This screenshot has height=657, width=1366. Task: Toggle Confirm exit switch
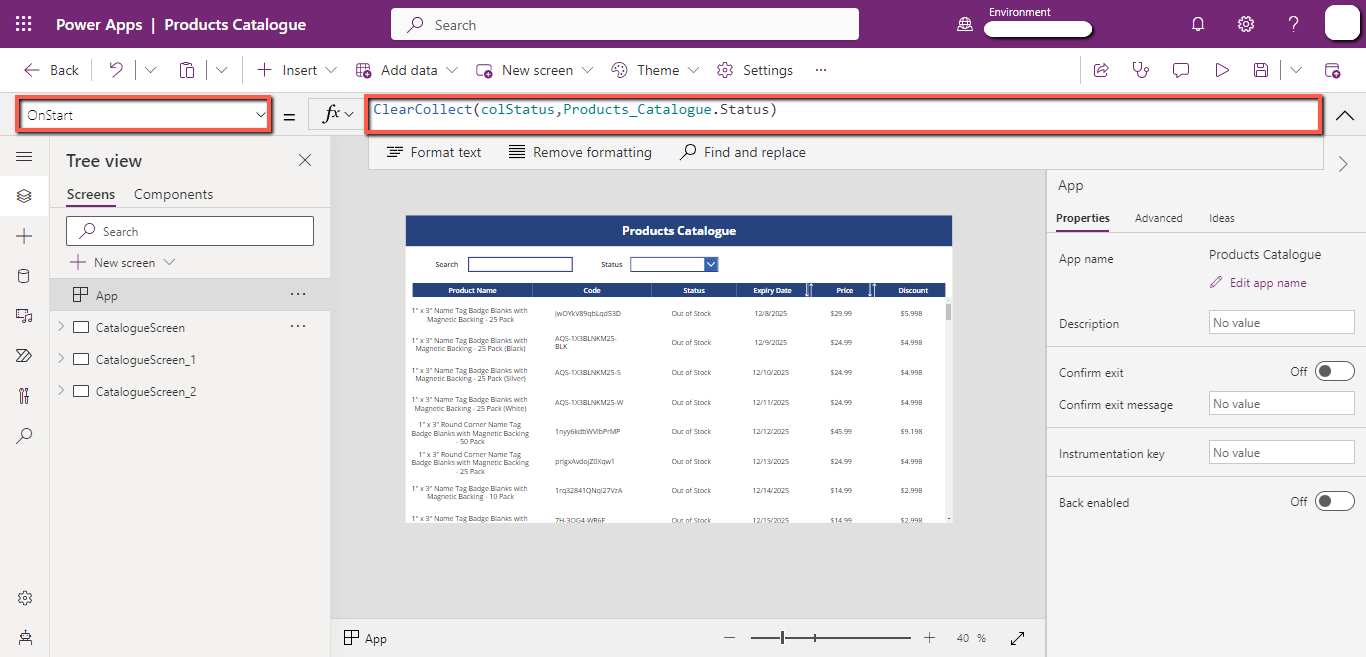tap(1334, 372)
